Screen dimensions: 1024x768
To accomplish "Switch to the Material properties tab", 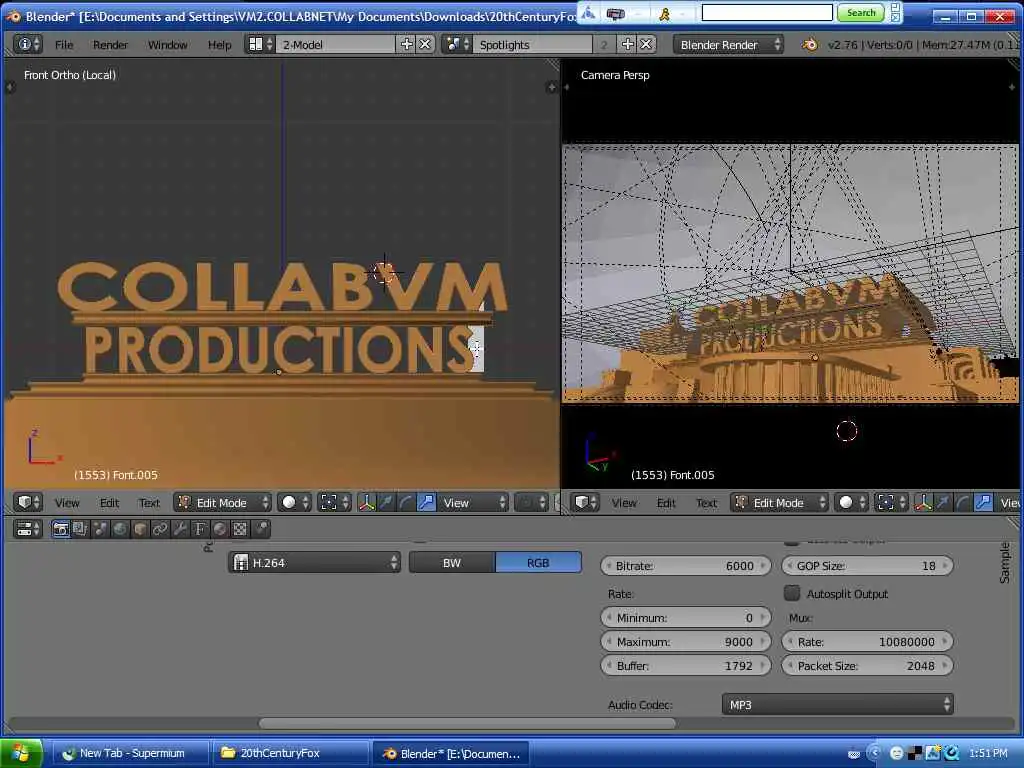I will click(x=220, y=529).
